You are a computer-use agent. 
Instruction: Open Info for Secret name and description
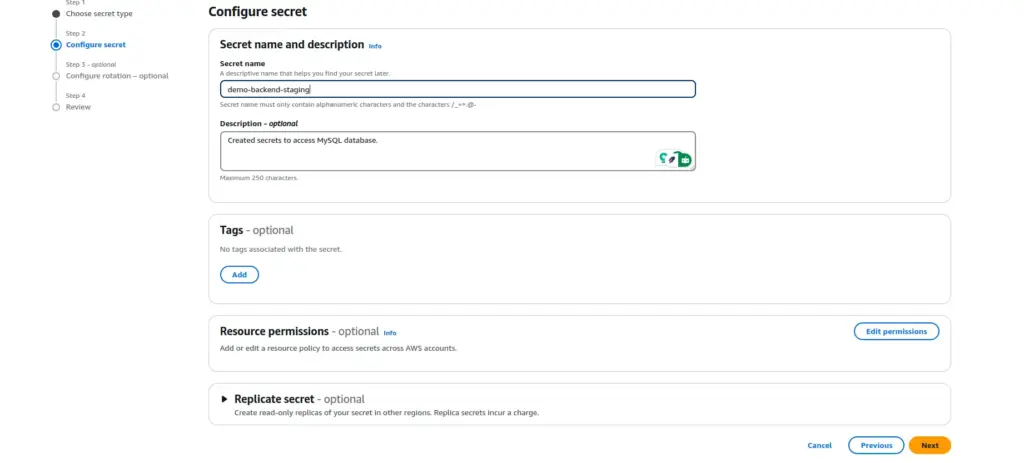point(375,46)
